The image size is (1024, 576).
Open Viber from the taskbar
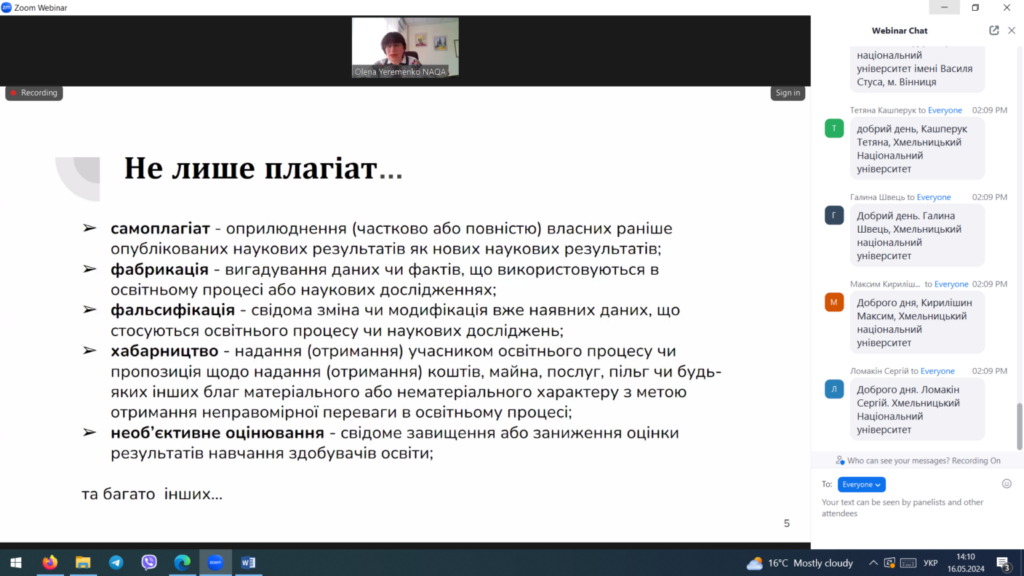click(149, 562)
